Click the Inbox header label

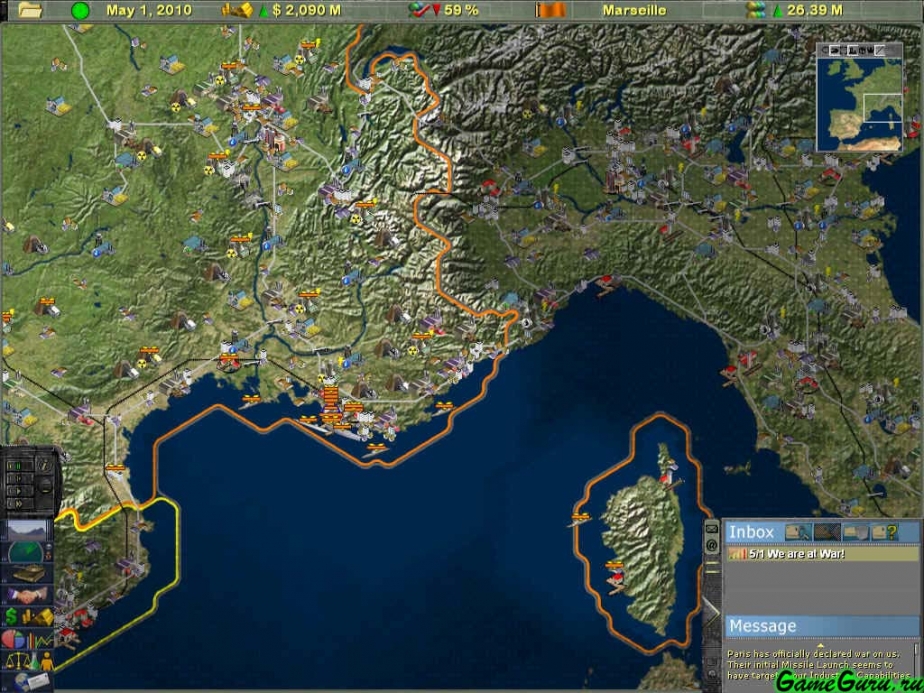pyautogui.click(x=752, y=532)
